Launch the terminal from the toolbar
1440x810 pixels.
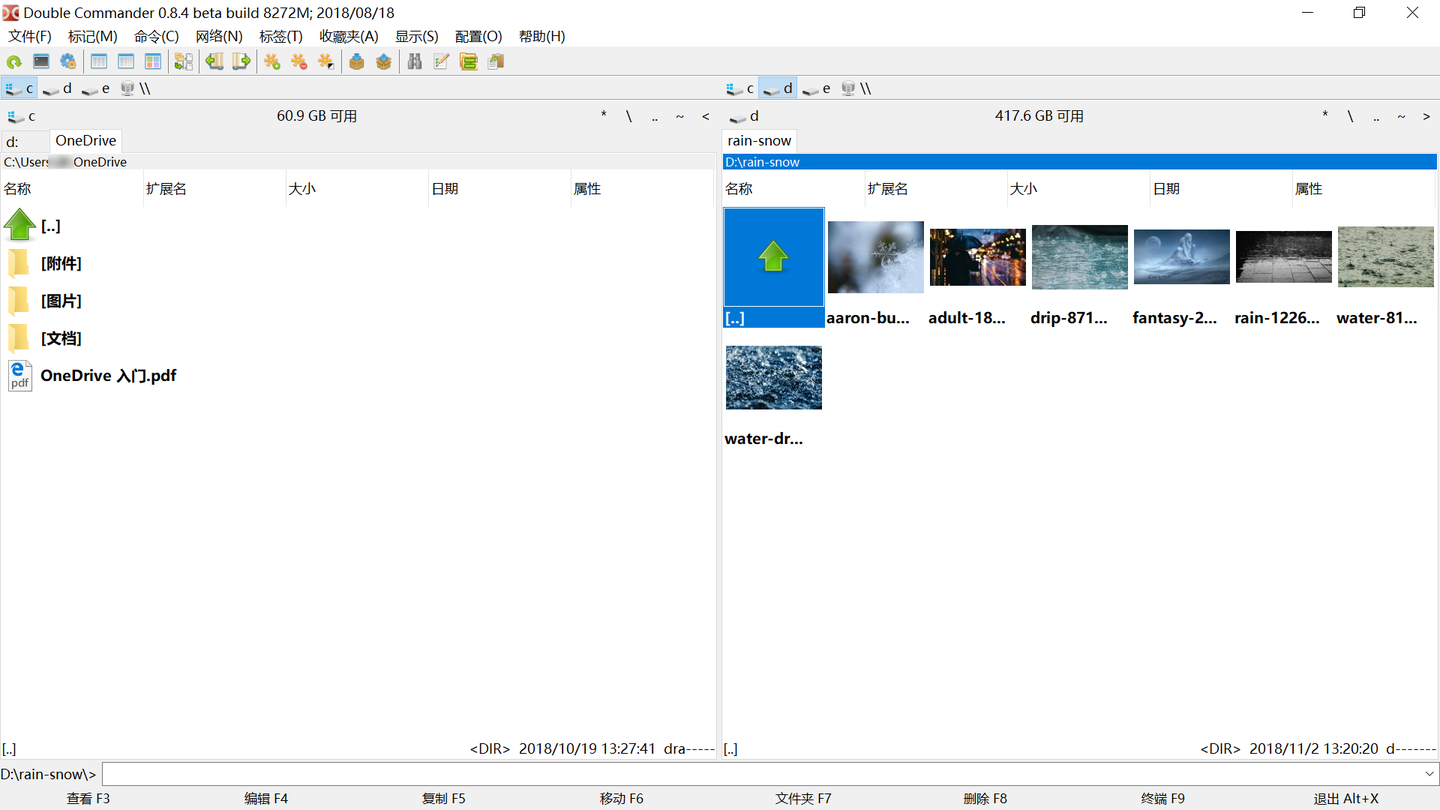tap(41, 62)
